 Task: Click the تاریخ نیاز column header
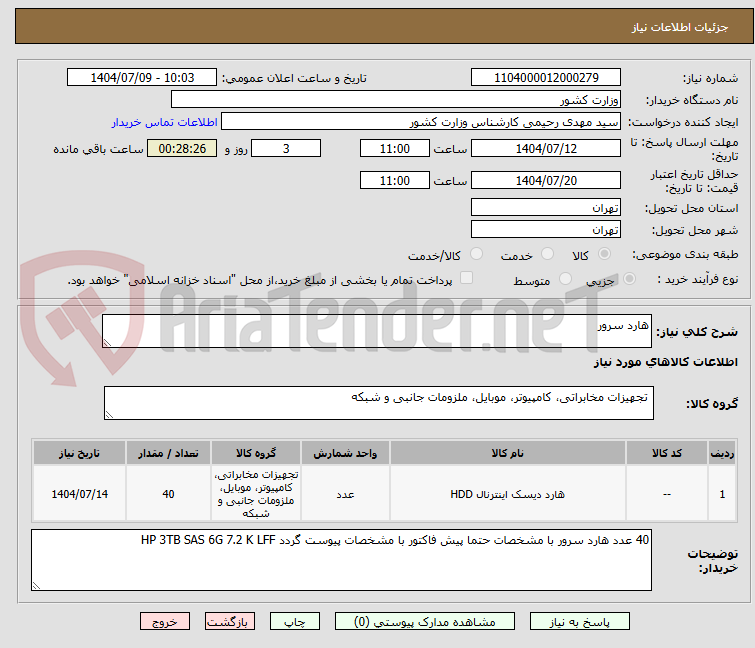pos(79,453)
